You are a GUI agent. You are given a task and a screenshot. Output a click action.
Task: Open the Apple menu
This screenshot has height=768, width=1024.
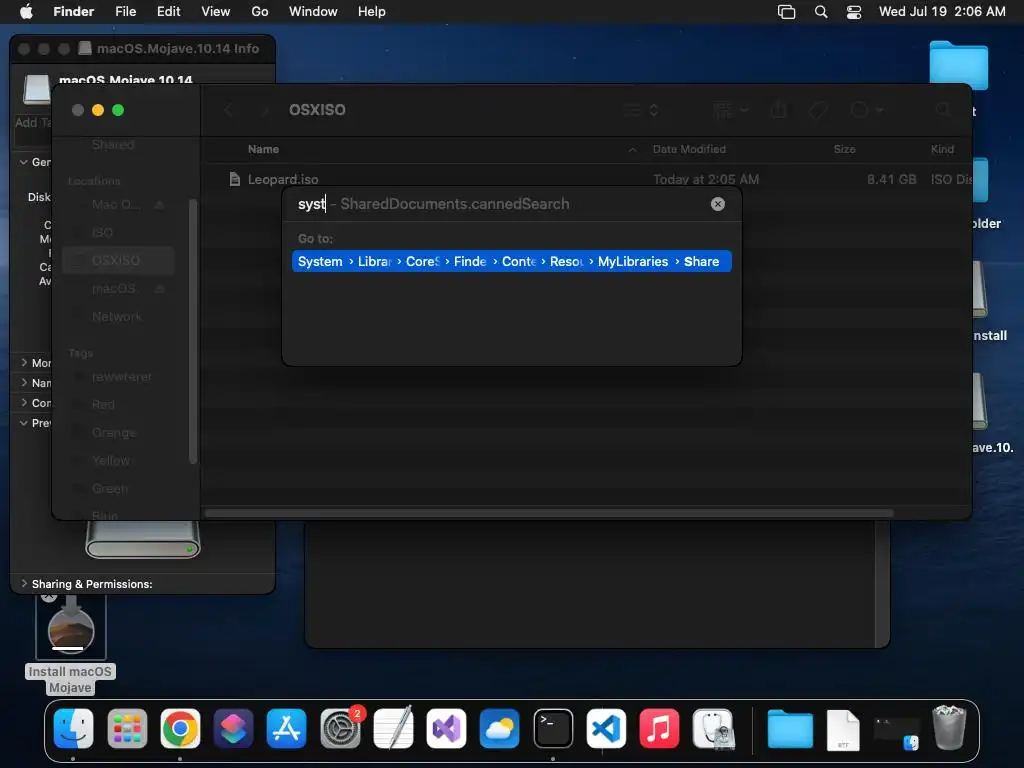(x=26, y=11)
